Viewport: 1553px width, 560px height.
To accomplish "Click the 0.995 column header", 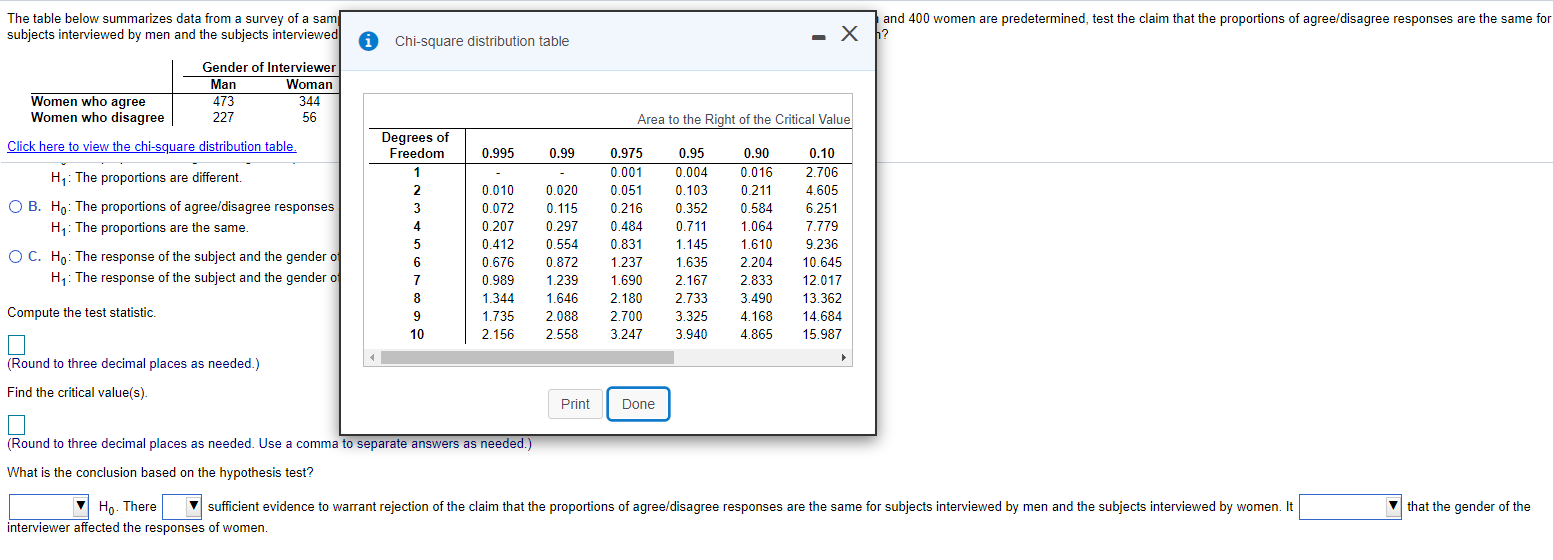I will tap(498, 154).
